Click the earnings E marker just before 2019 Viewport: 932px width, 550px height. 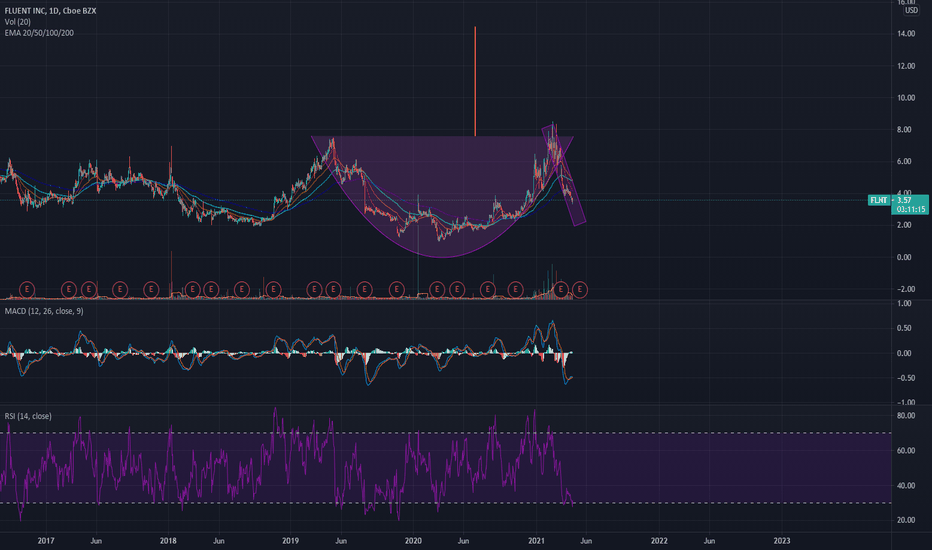coord(273,290)
